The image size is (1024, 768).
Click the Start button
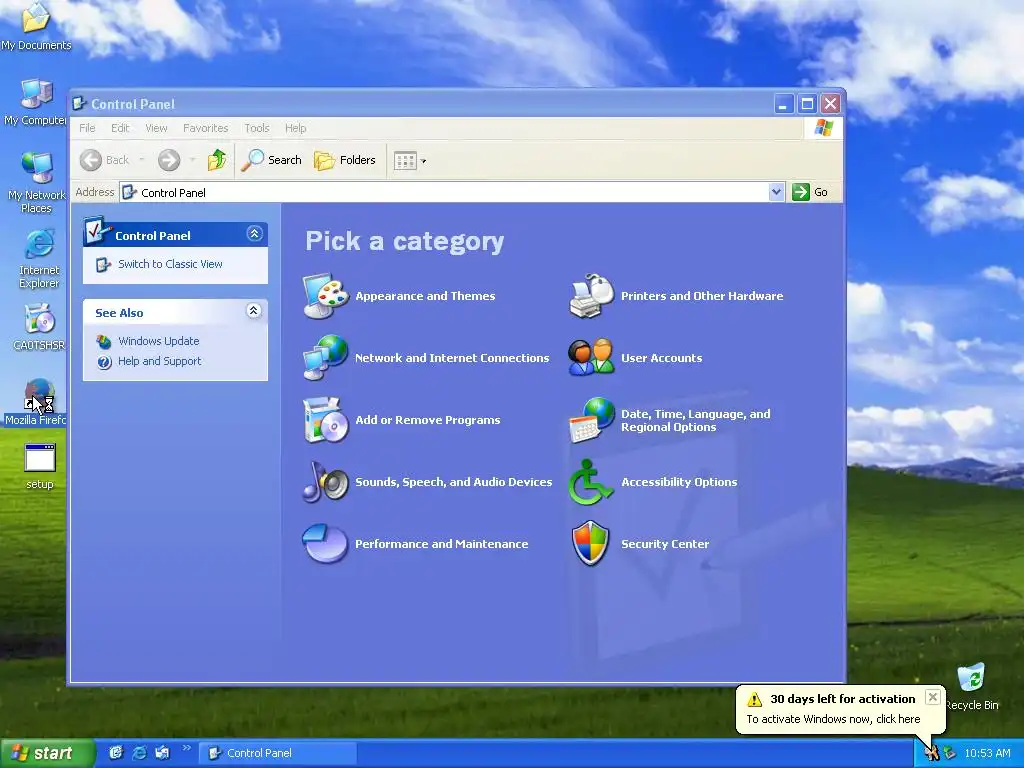click(47, 753)
